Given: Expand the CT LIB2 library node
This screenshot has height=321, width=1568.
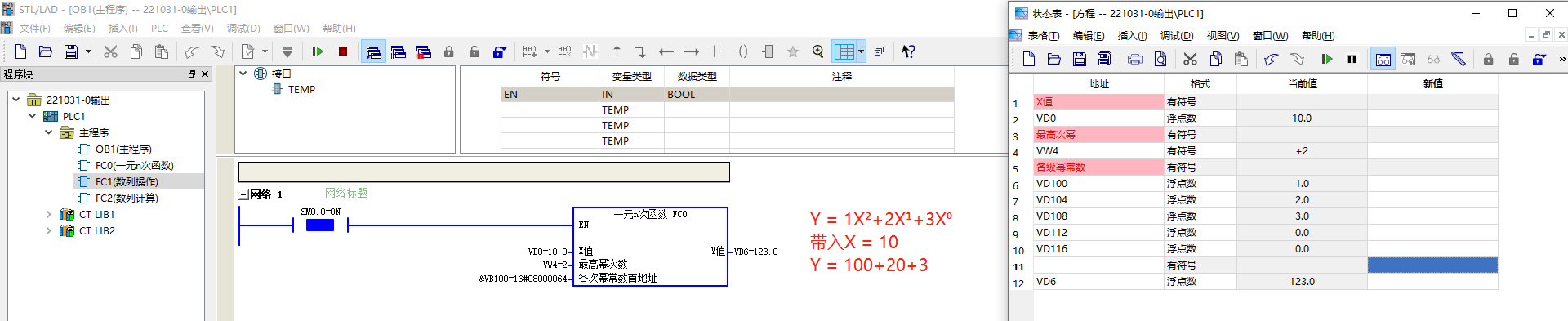Looking at the screenshot, I should 48,230.
